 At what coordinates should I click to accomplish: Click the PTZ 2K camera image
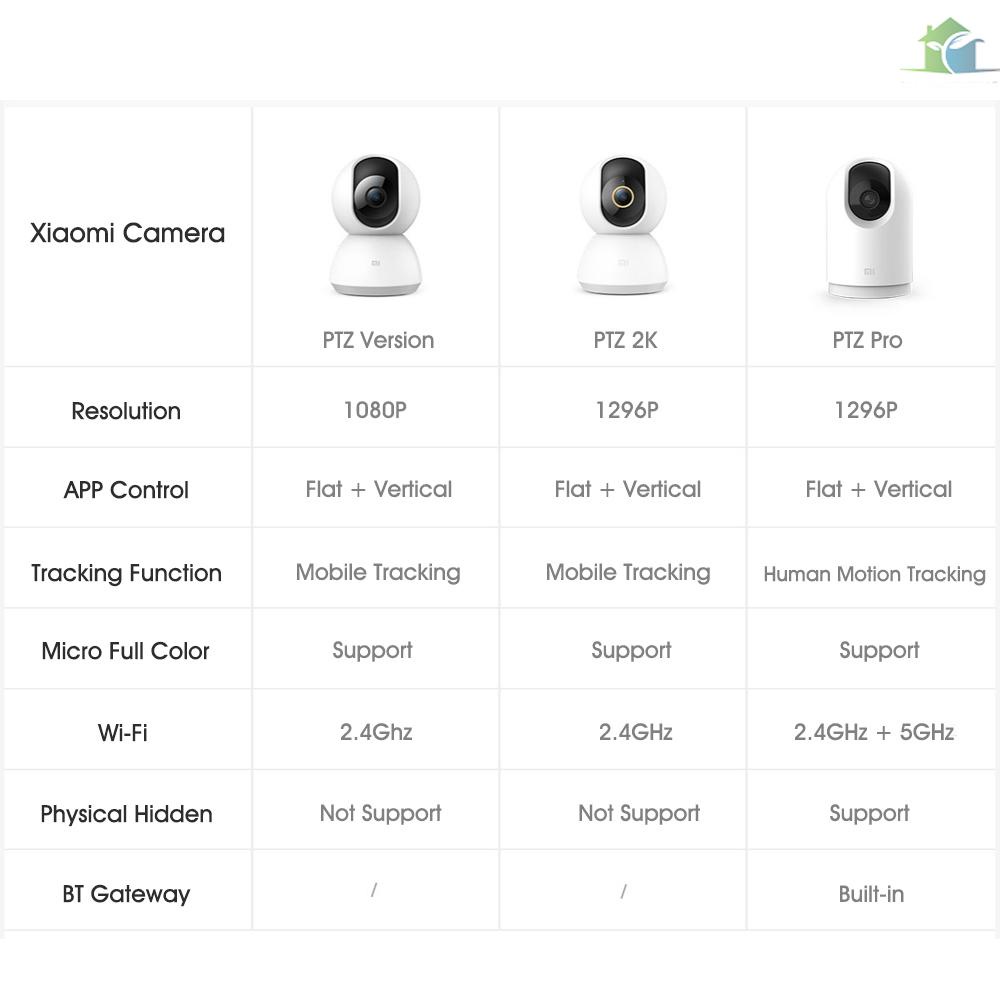click(x=623, y=226)
